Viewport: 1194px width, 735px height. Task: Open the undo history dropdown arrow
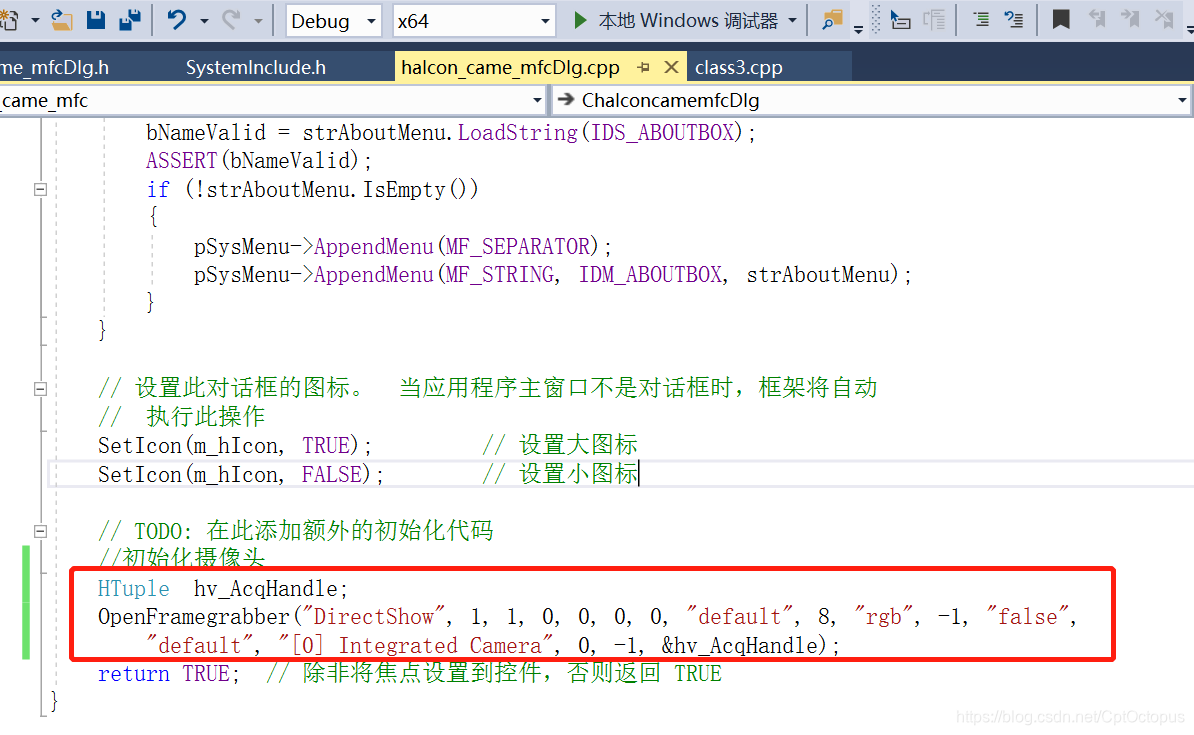pos(203,21)
